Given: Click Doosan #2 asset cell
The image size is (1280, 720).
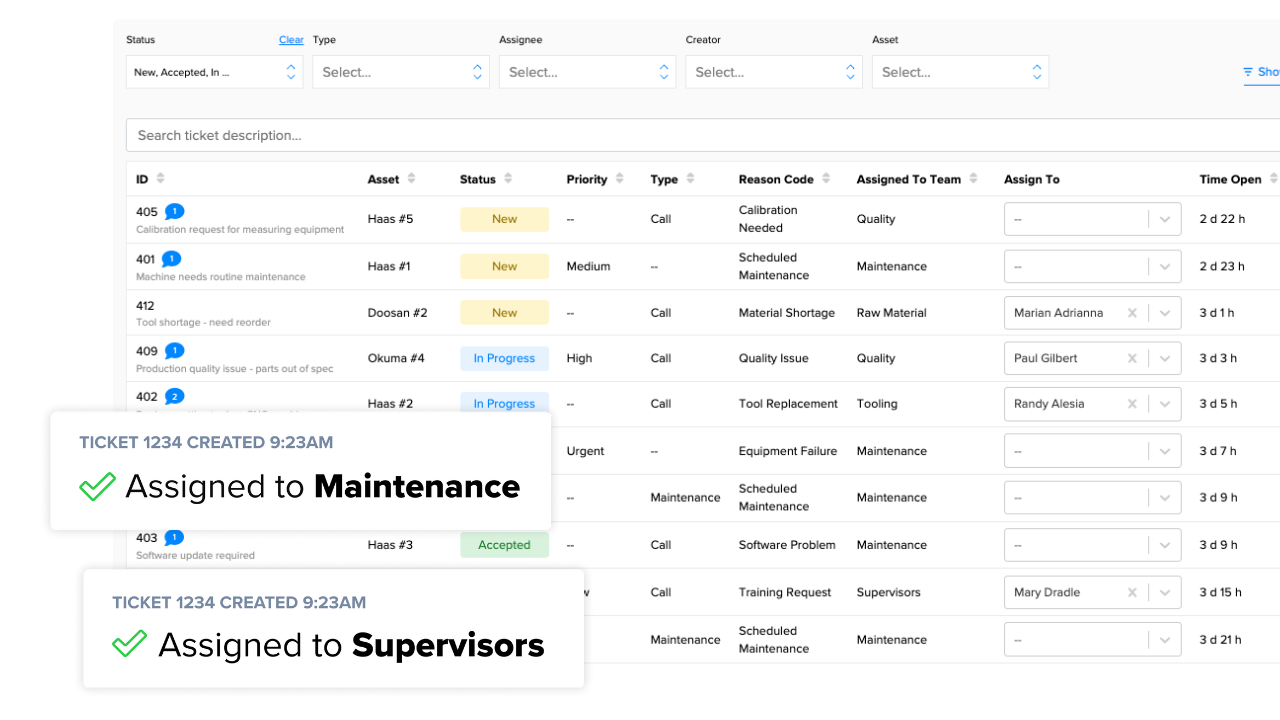Looking at the screenshot, I should (397, 313).
